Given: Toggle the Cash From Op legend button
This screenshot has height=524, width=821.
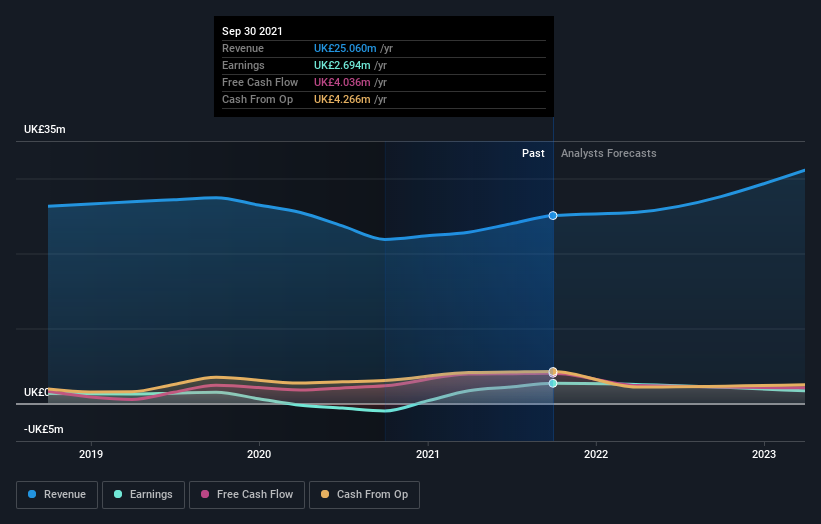Looking at the screenshot, I should click(x=364, y=495).
